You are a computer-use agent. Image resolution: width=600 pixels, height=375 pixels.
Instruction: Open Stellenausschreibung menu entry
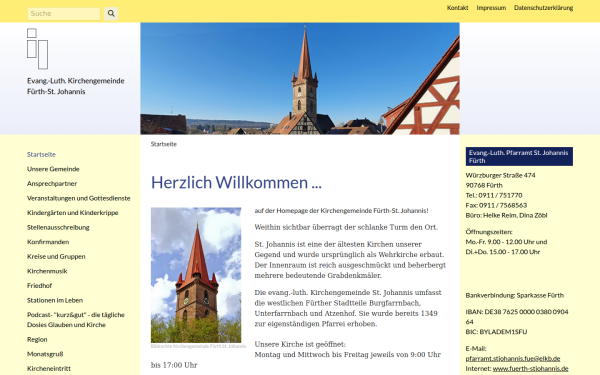point(58,227)
